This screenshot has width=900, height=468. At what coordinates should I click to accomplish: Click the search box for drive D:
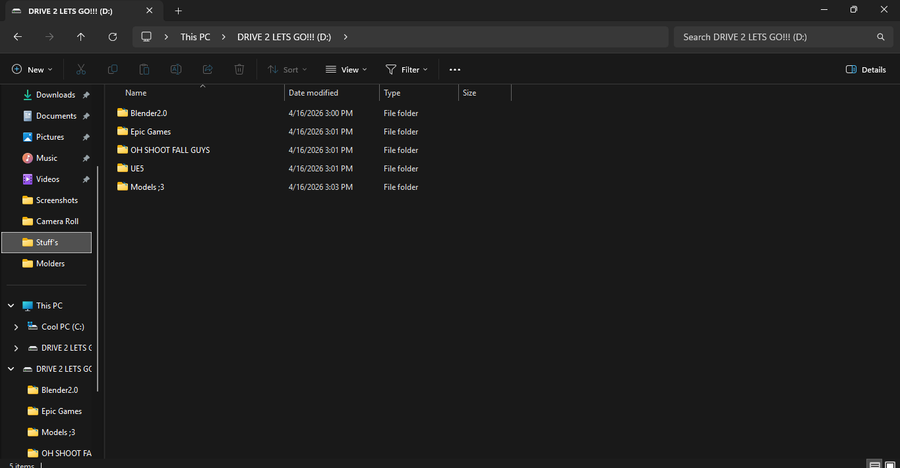click(x=775, y=37)
